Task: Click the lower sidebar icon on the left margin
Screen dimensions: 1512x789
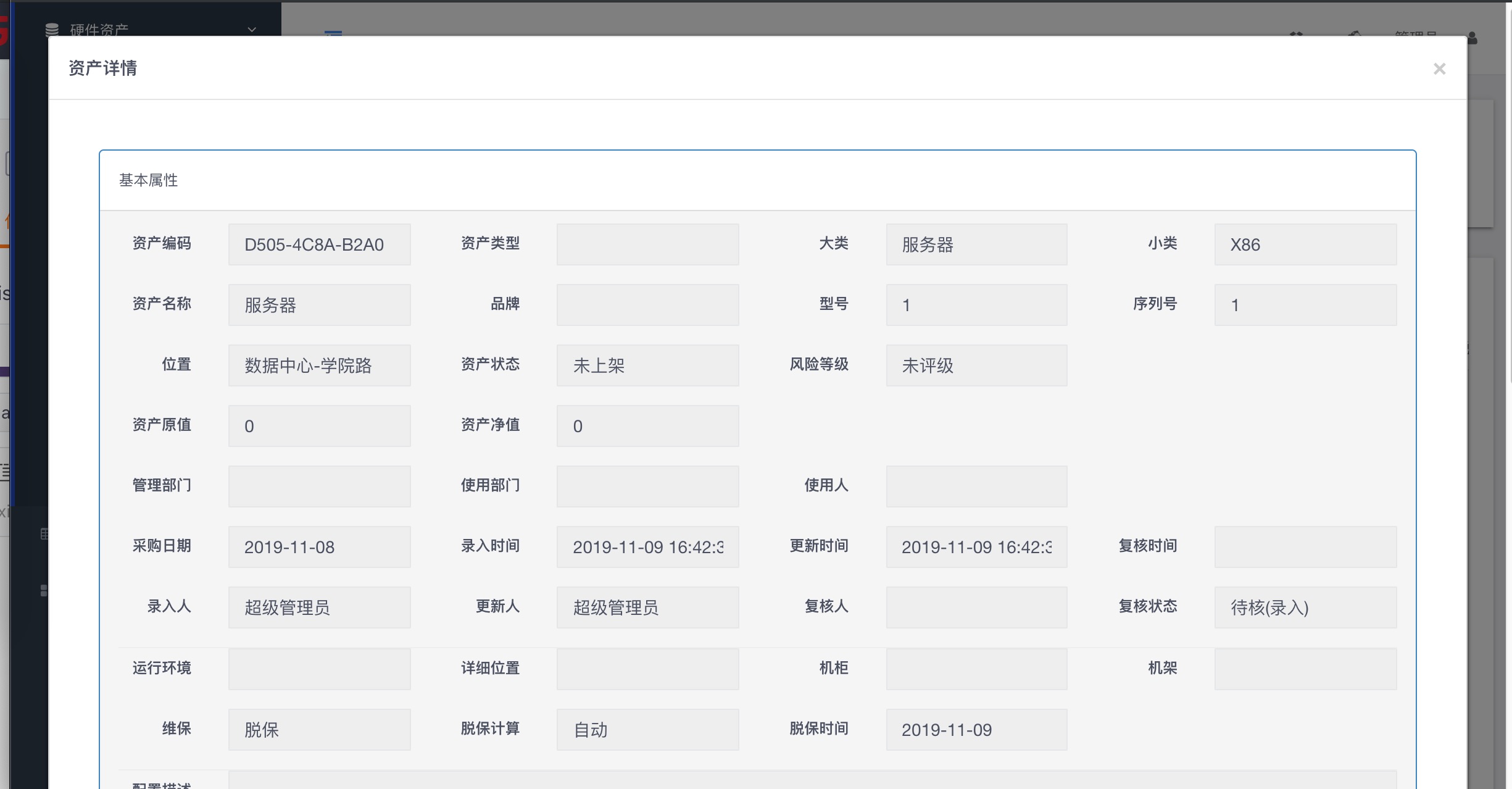Action: pos(44,591)
